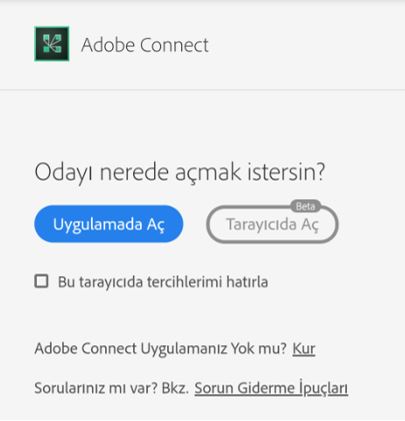Open the room with "Uygulamada Aç"
The height and width of the screenshot is (421, 405).
coord(109,224)
